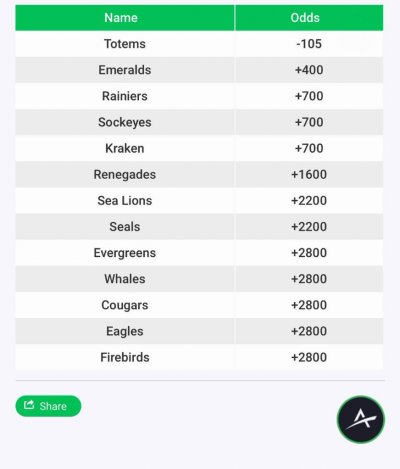
Task: Select the Kraken row name
Action: tap(125, 148)
